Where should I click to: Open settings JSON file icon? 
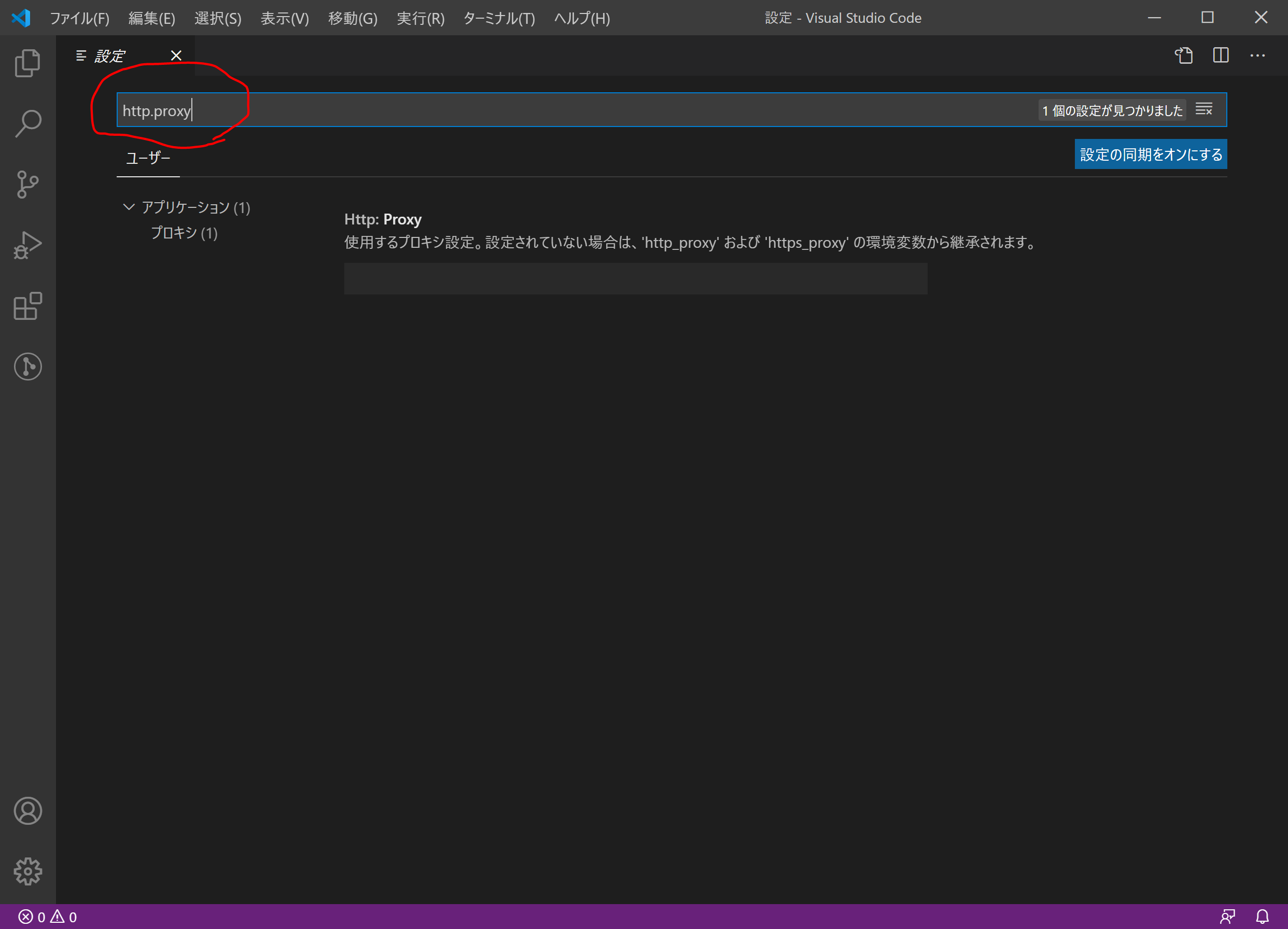1183,55
